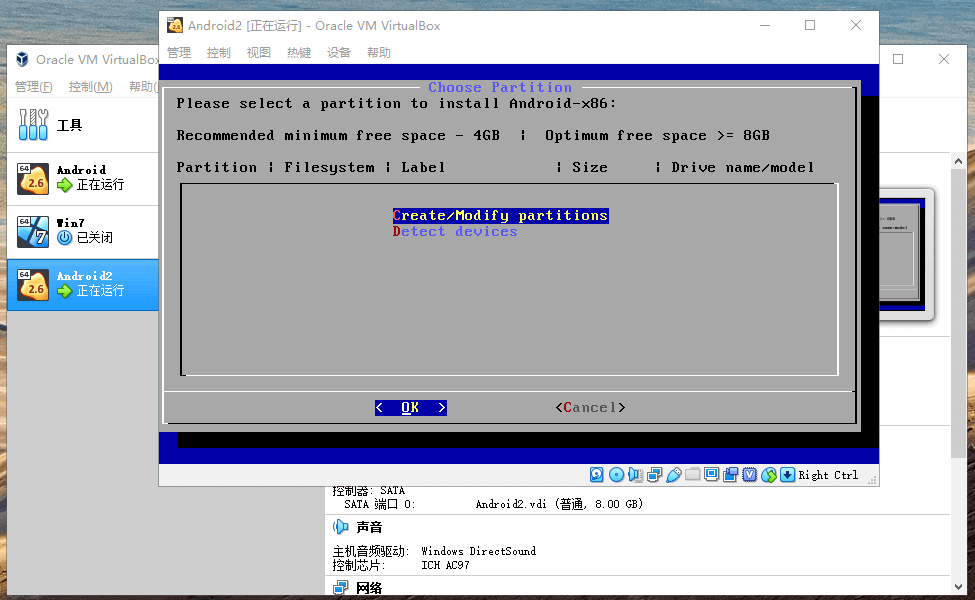Click the keyboard capture arrow icon

(788, 475)
